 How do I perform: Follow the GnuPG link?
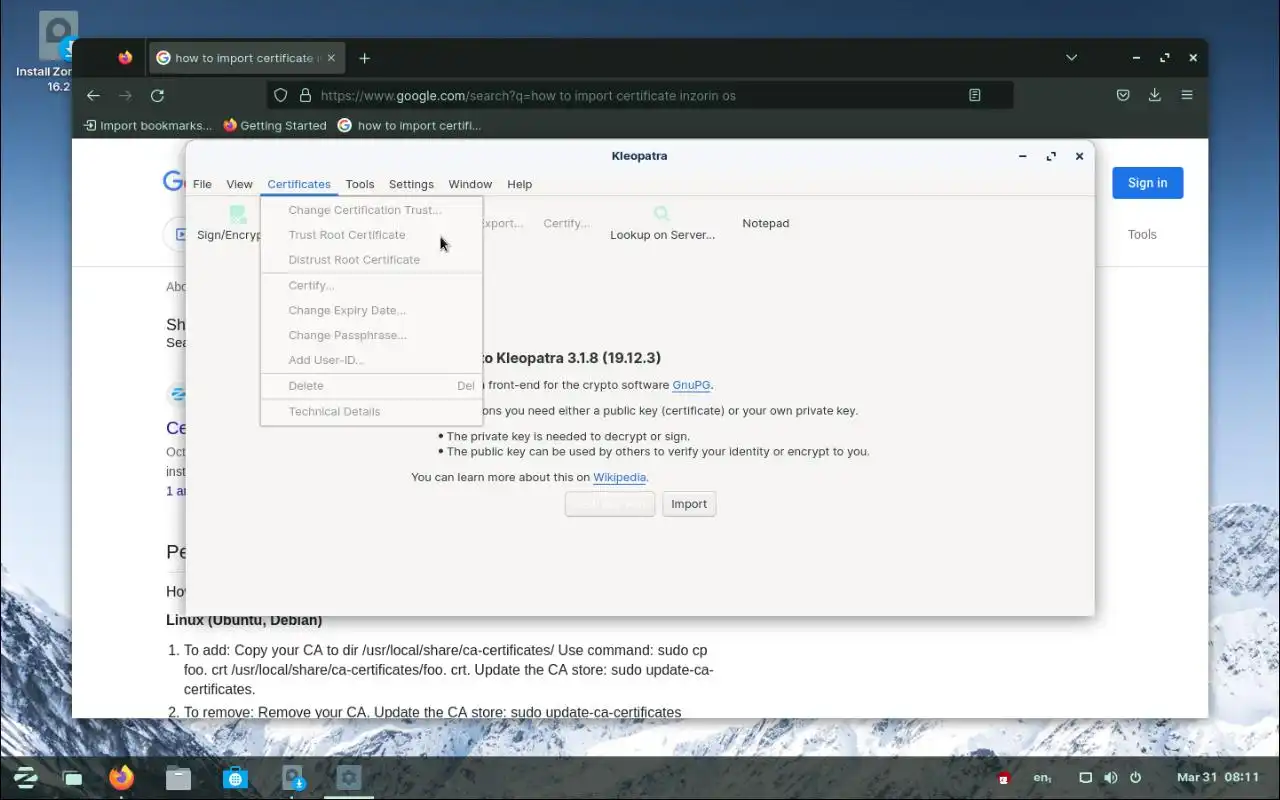coord(691,385)
